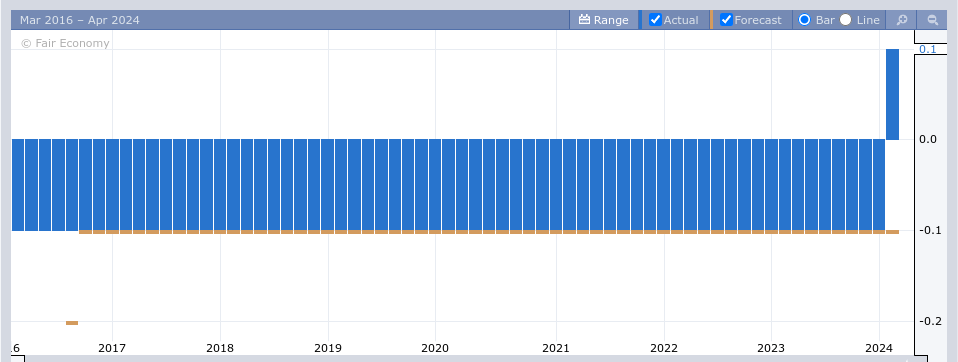
Task: Click the 2017 year axis label
Action: [x=112, y=349]
